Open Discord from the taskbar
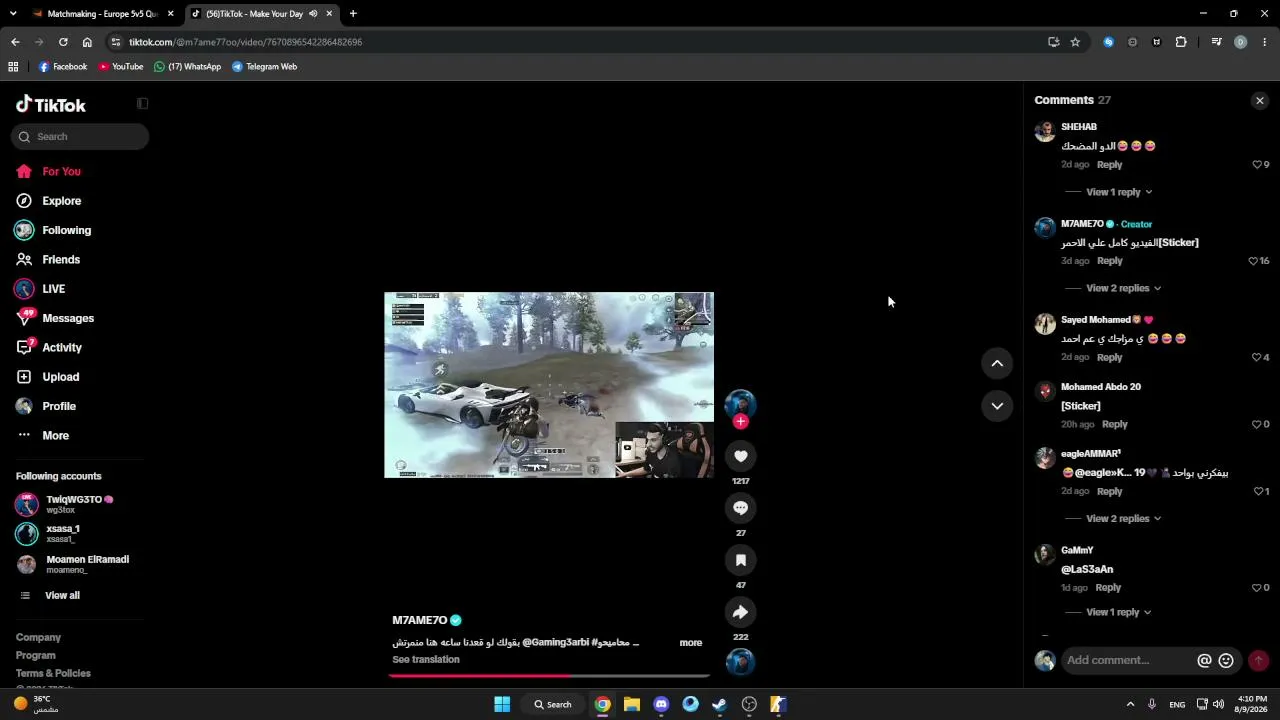1280x720 pixels. 661,704
